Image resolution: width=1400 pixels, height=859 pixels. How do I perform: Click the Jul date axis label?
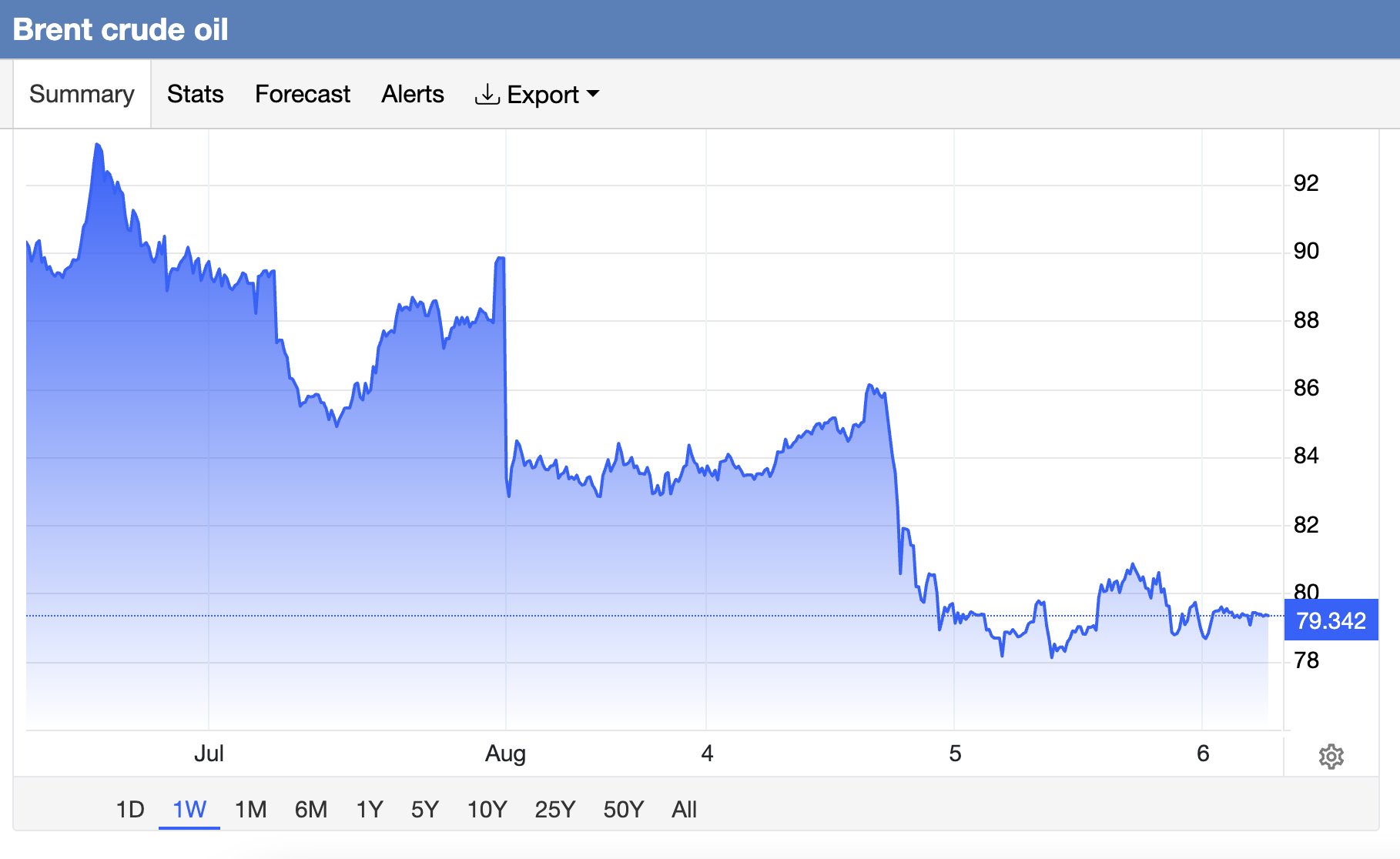pyautogui.click(x=209, y=753)
